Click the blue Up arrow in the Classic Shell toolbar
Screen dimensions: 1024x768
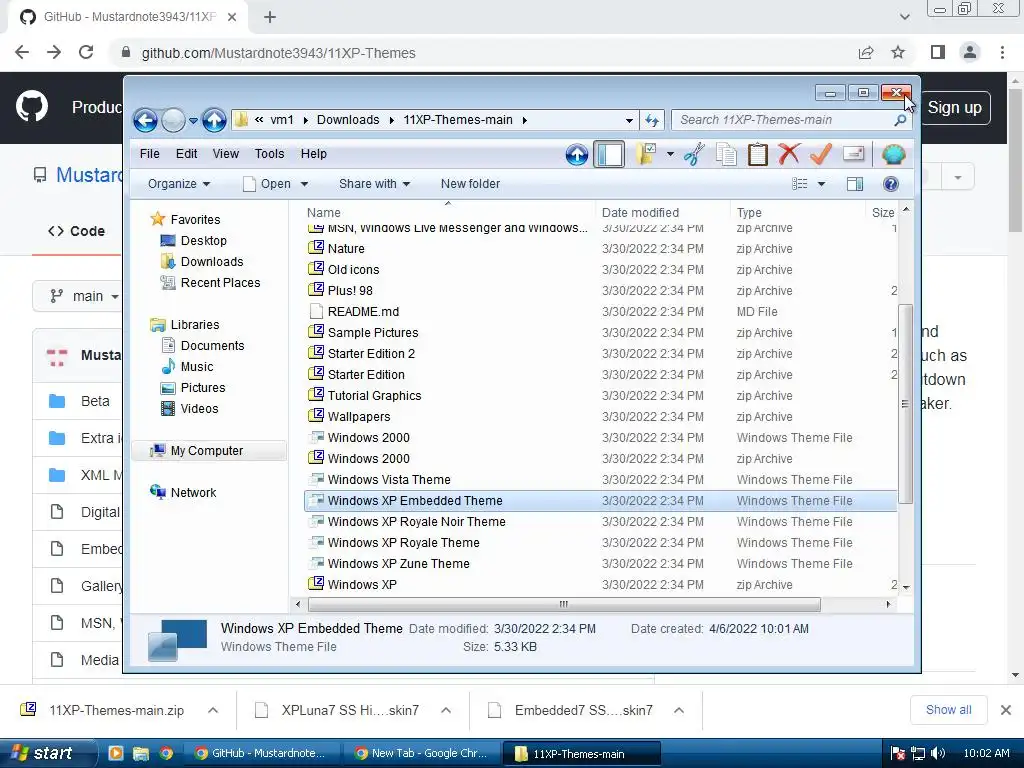pos(577,155)
